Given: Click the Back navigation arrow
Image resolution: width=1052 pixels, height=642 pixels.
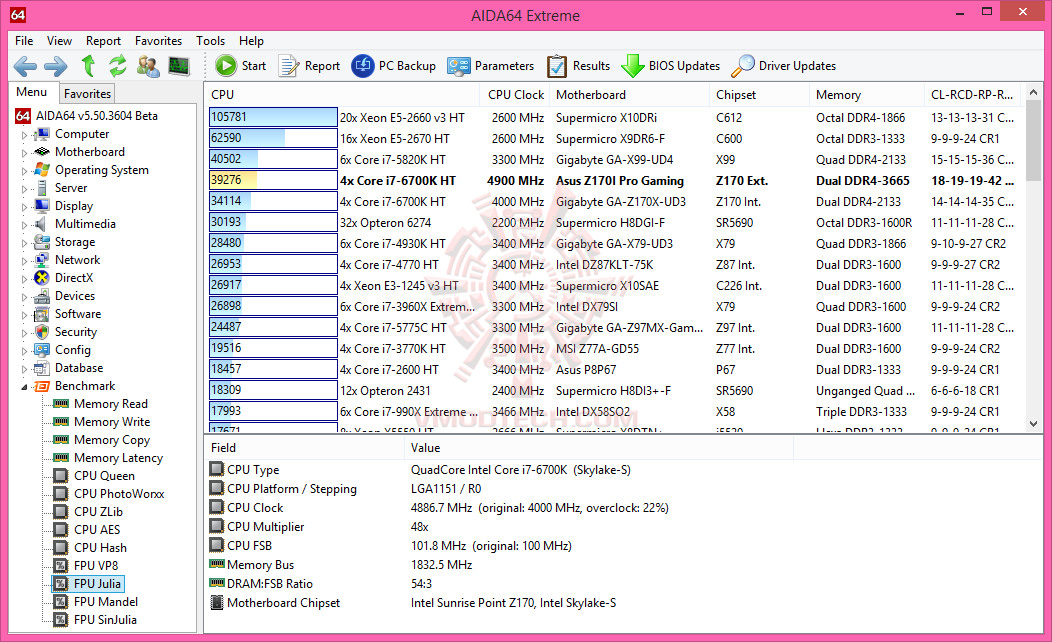Looking at the screenshot, I should point(25,66).
